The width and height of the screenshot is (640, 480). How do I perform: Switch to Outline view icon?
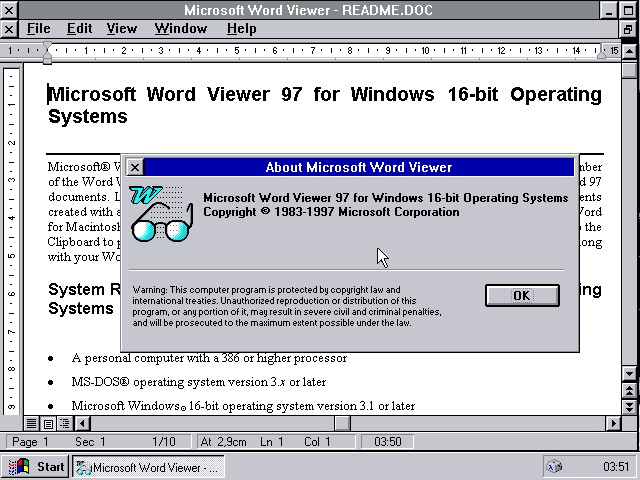(x=64, y=423)
